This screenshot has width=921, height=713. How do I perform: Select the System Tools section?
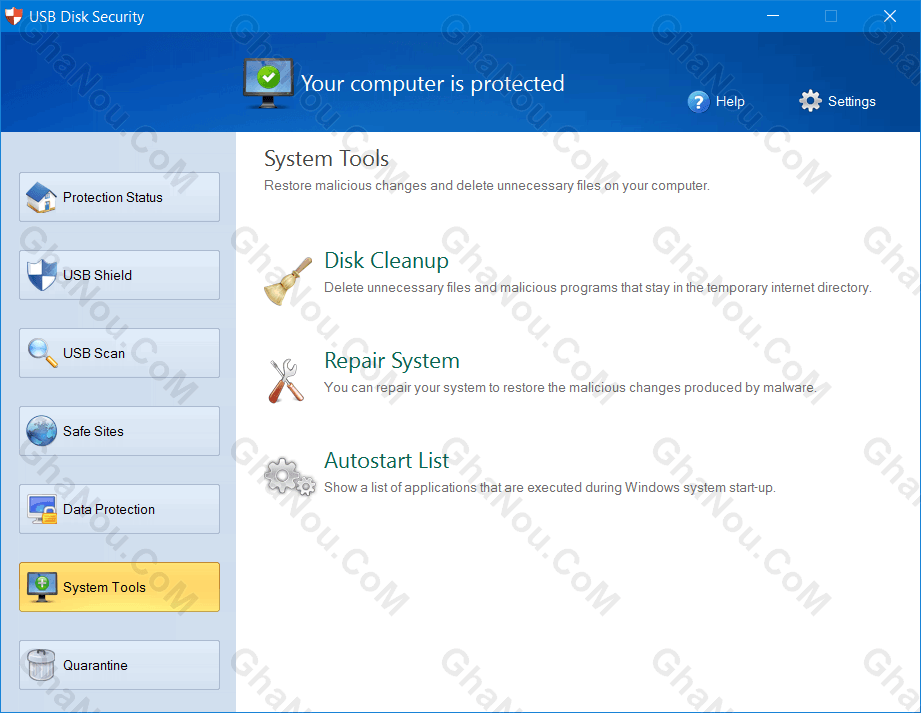pos(119,587)
